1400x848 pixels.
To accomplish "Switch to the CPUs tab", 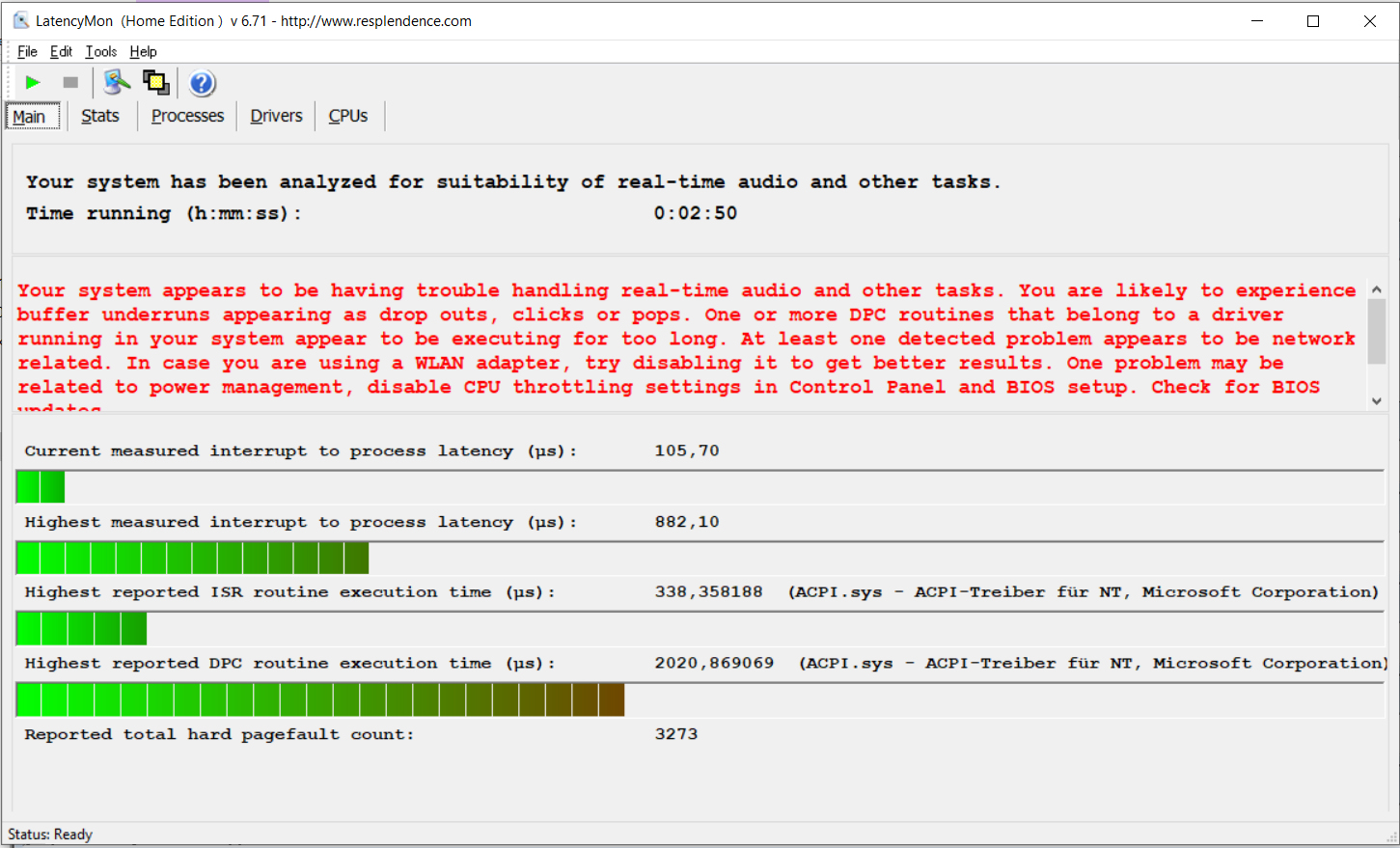I will click(x=347, y=116).
